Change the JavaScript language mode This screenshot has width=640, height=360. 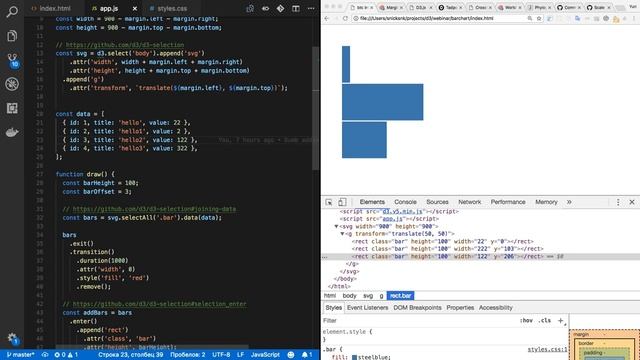point(265,355)
